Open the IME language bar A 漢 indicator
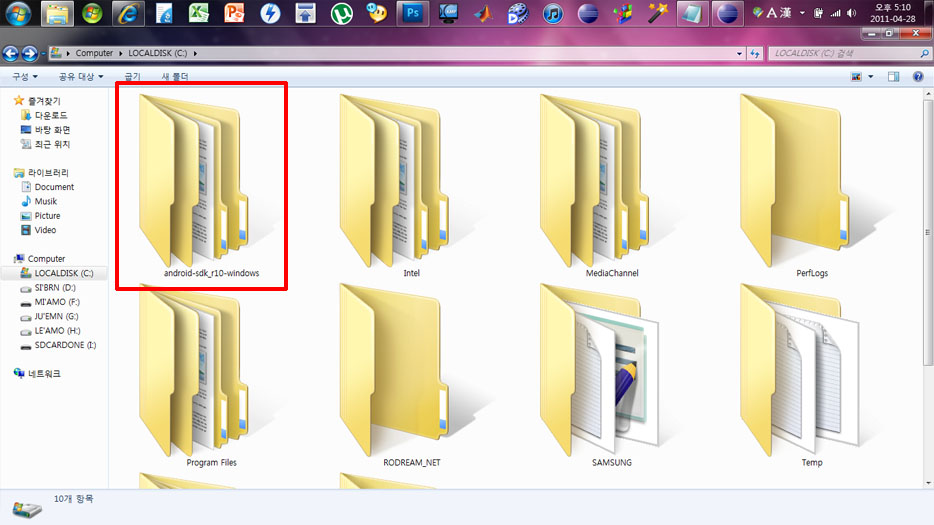 [x=779, y=13]
